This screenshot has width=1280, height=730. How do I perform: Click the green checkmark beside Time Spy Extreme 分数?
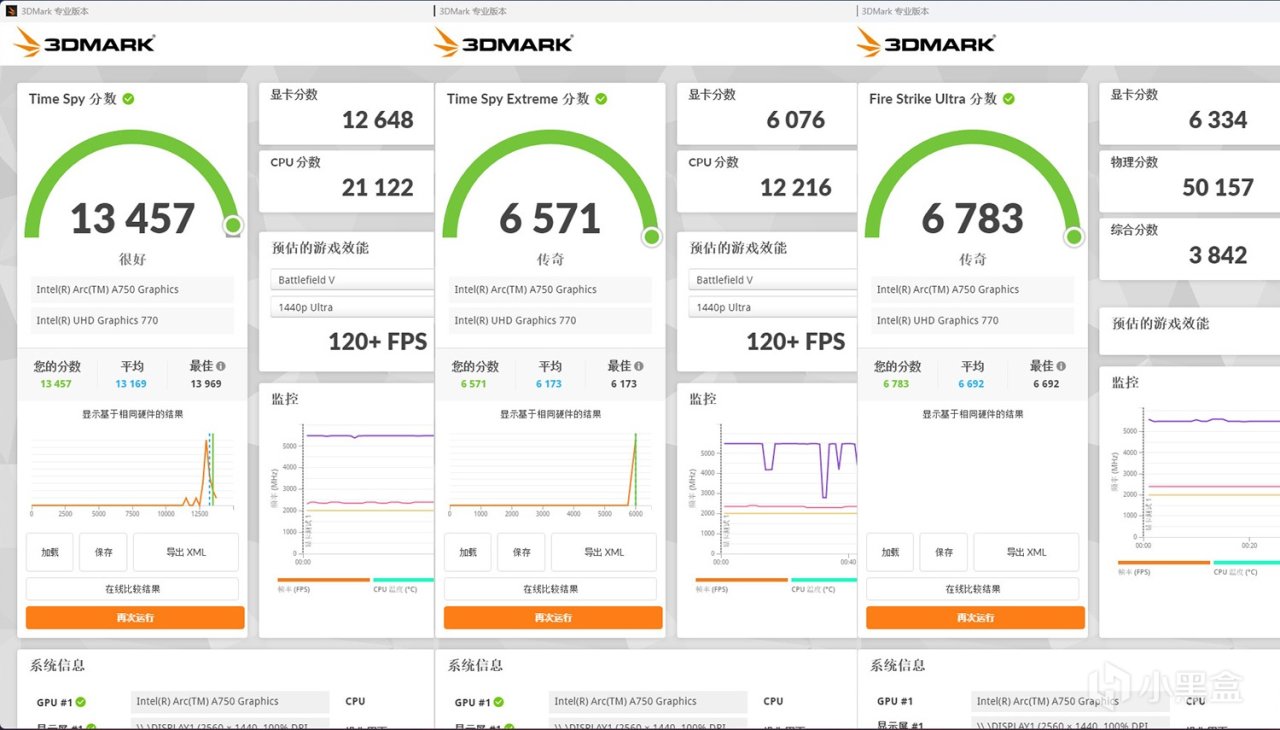602,99
